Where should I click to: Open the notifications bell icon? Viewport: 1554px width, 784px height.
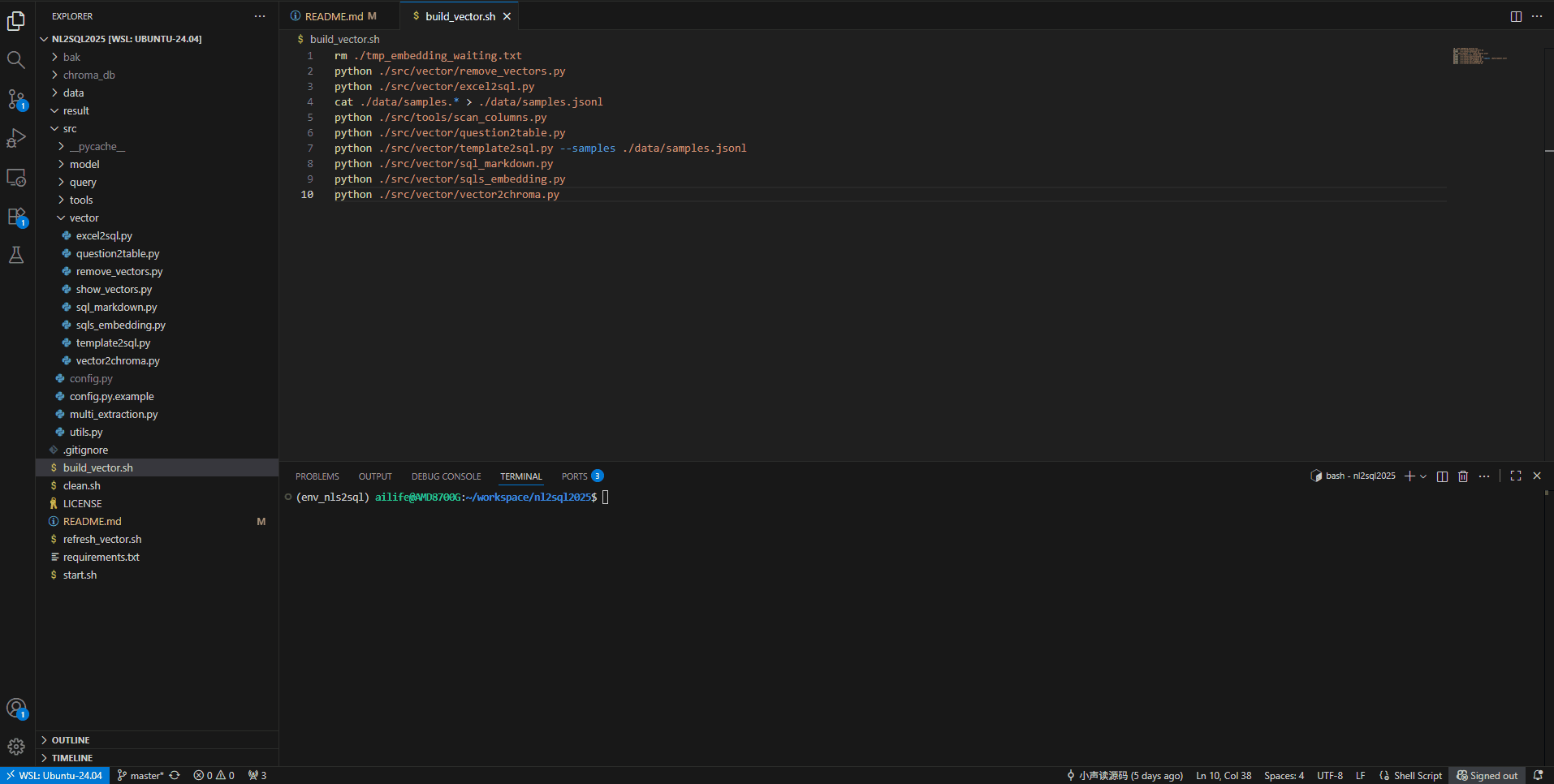(x=1538, y=775)
